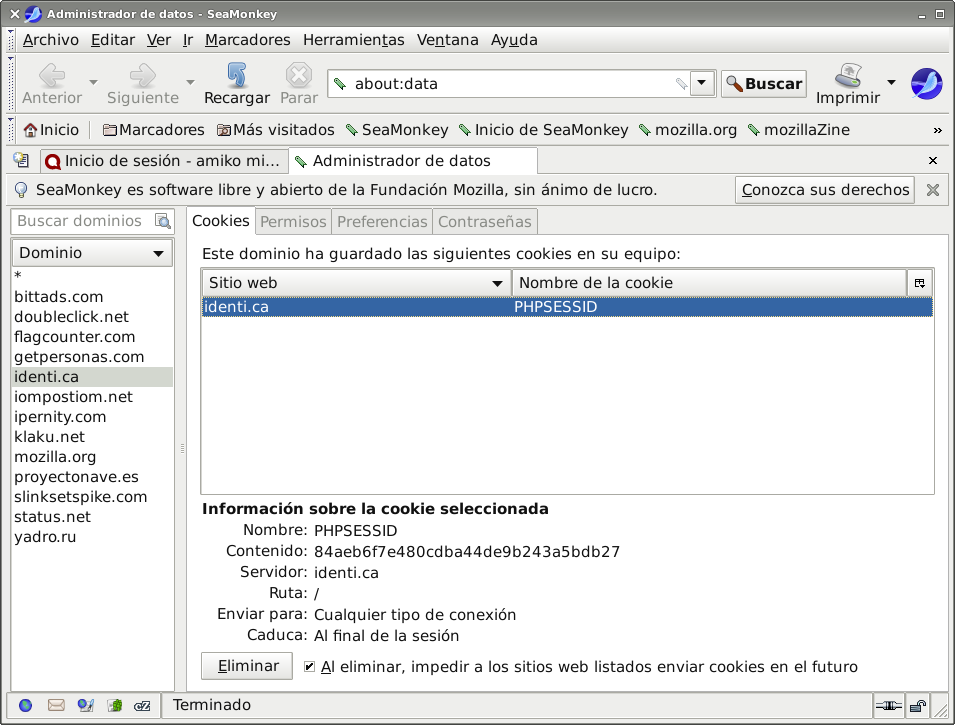Select doubleclick.net in the domain list
This screenshot has height=725, width=955.
71,317
